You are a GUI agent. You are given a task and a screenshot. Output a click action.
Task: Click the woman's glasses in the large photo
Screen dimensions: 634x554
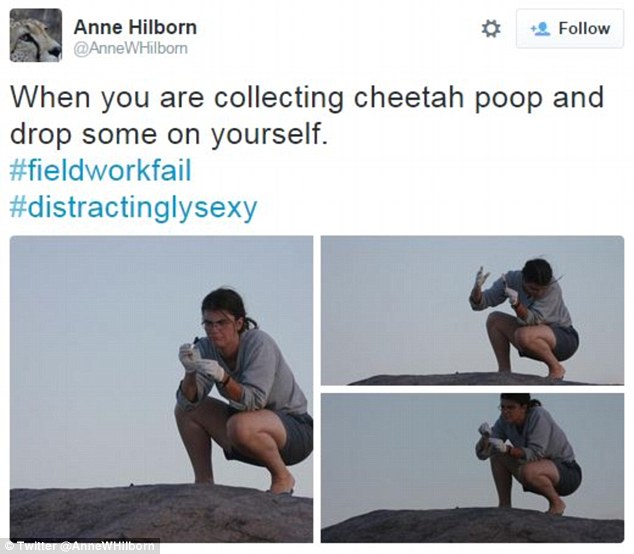(217, 323)
